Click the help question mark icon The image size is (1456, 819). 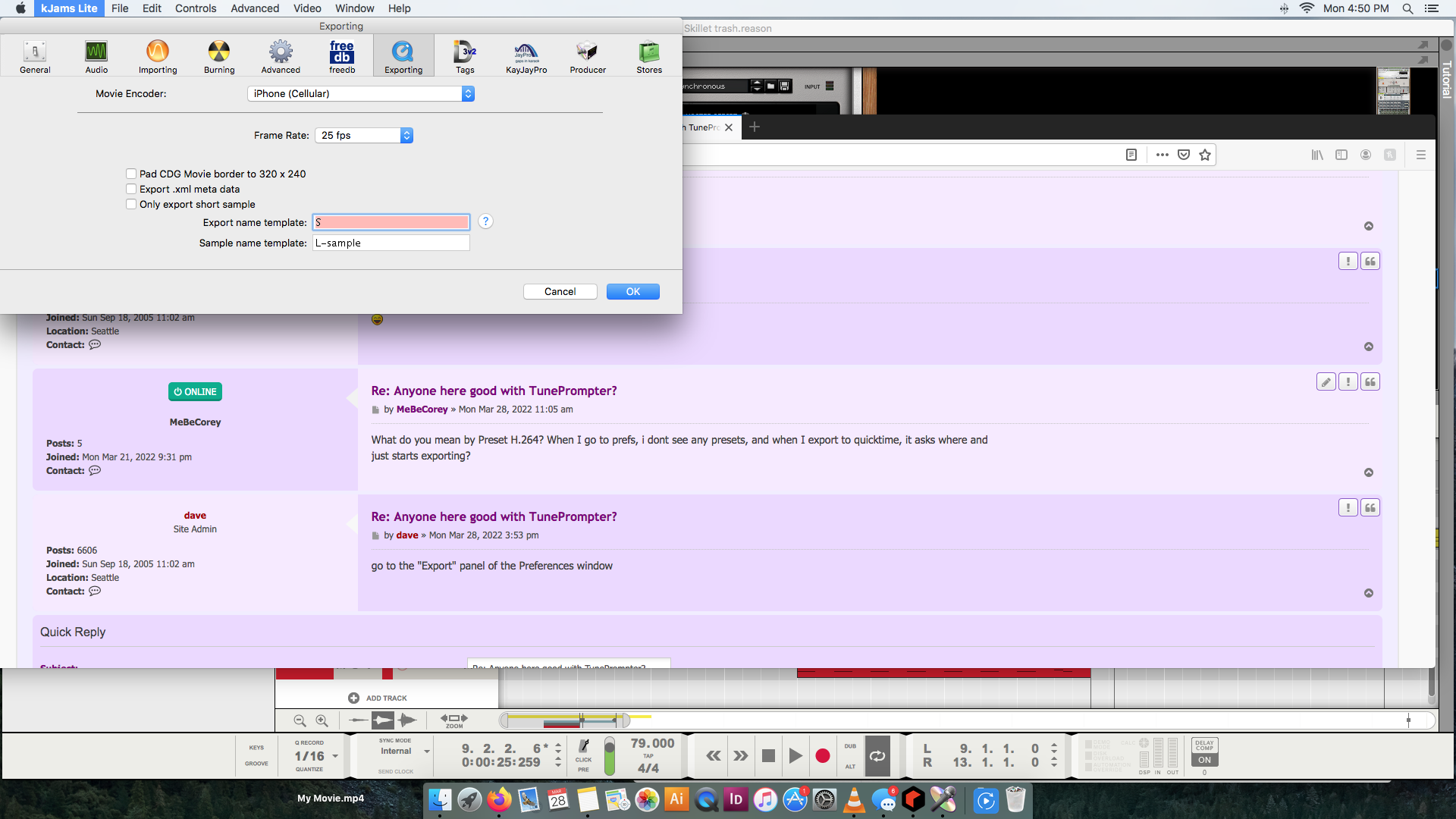tap(485, 221)
